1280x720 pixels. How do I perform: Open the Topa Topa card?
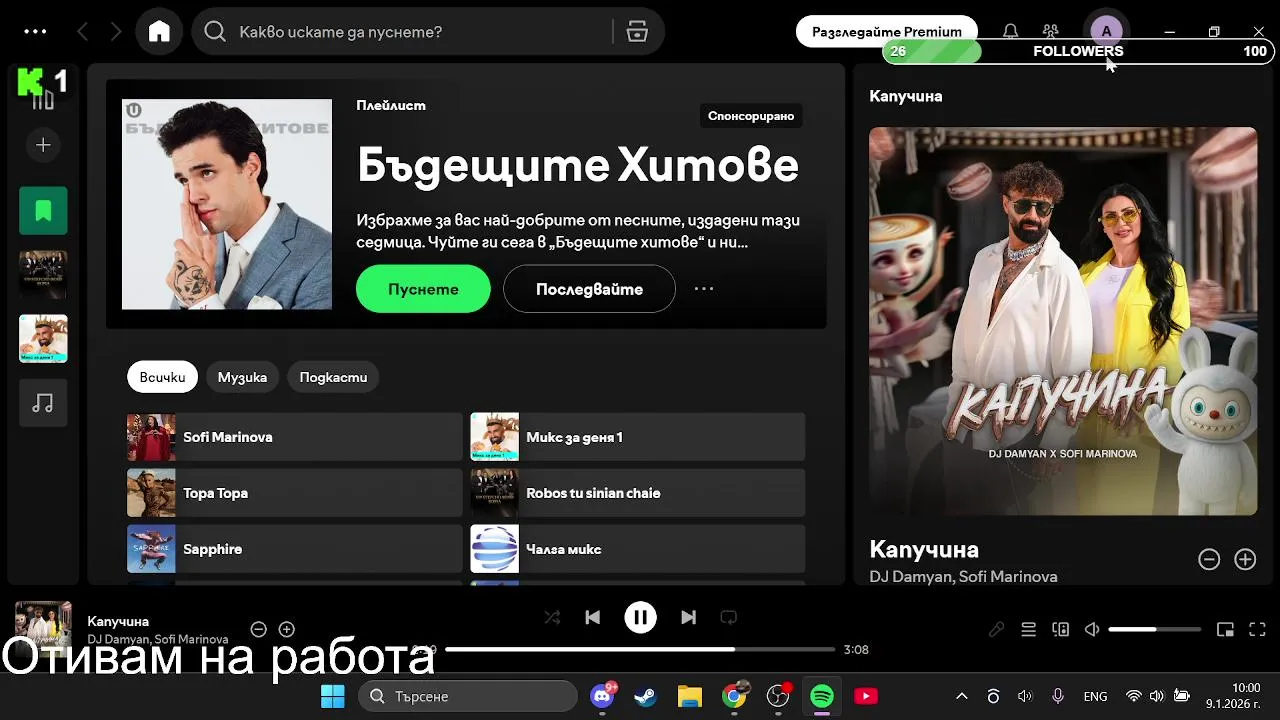(x=295, y=493)
